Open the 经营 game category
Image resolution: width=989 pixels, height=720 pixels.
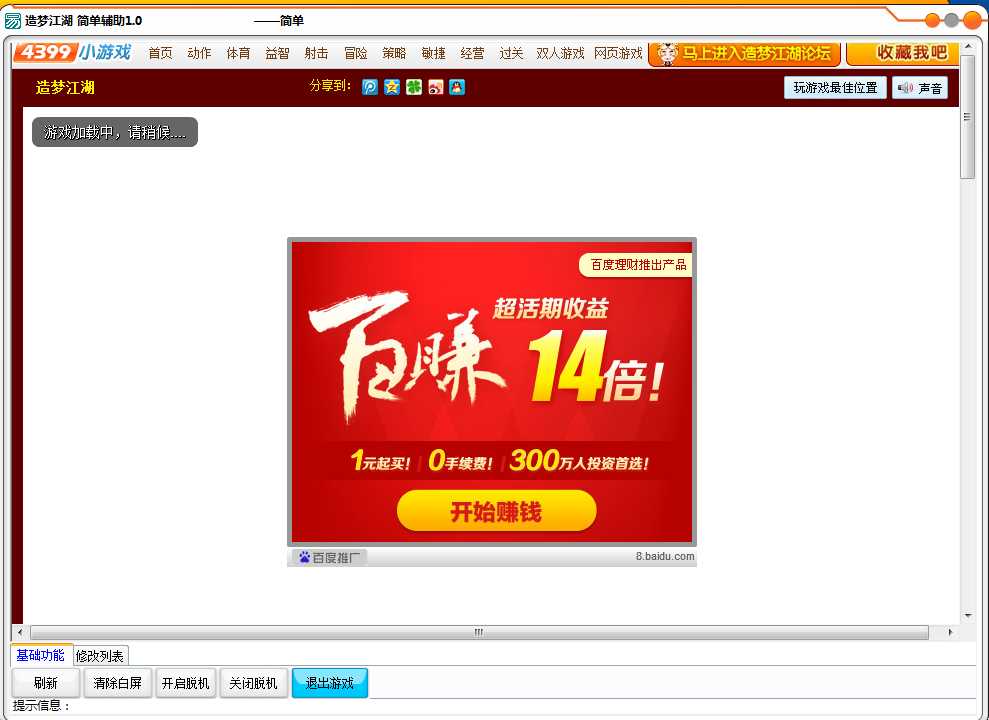(472, 54)
